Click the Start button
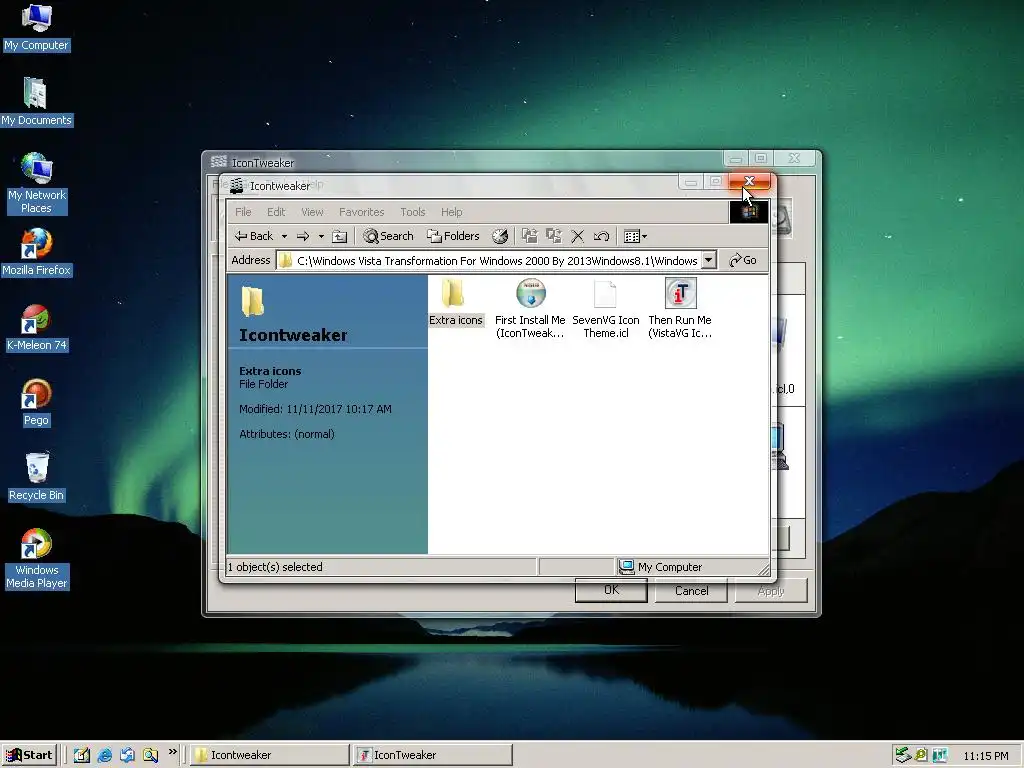 point(29,755)
